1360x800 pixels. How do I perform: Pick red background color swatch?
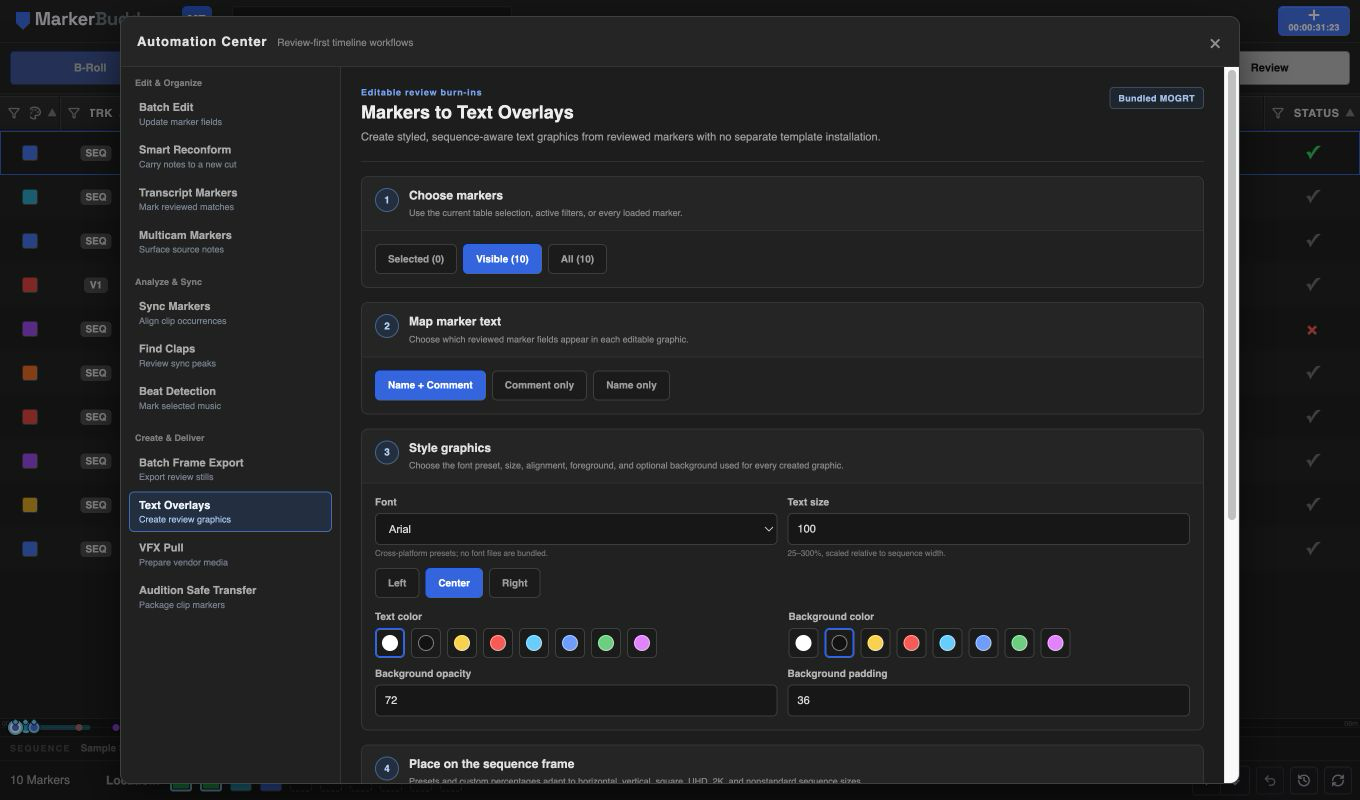911,643
